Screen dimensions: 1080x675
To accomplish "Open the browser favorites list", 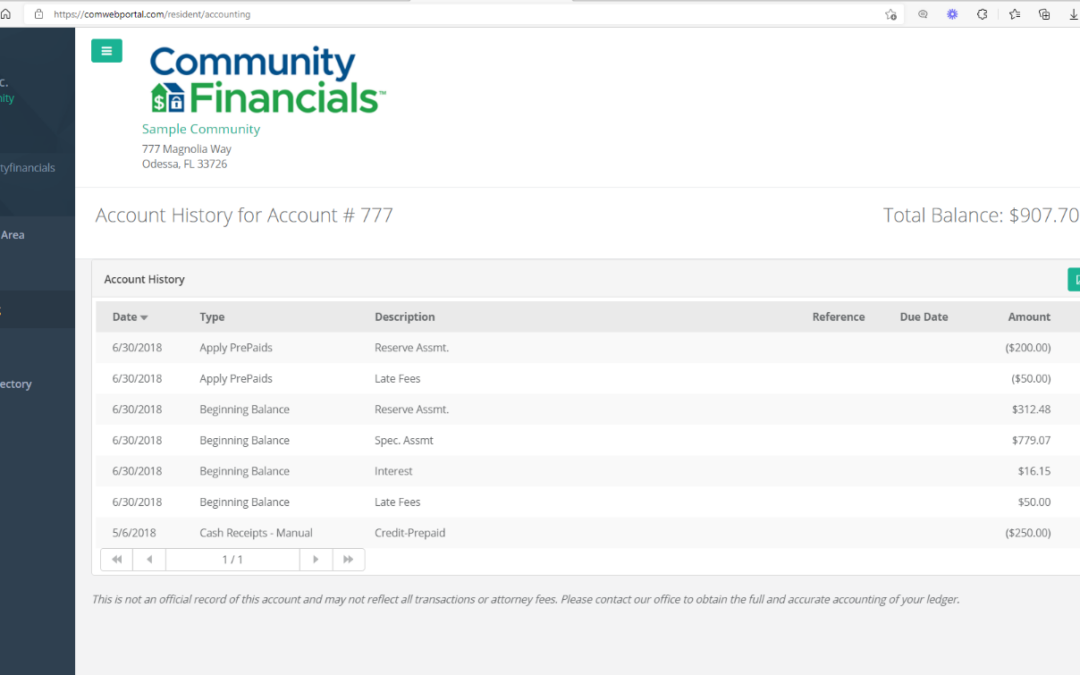I will 1014,15.
